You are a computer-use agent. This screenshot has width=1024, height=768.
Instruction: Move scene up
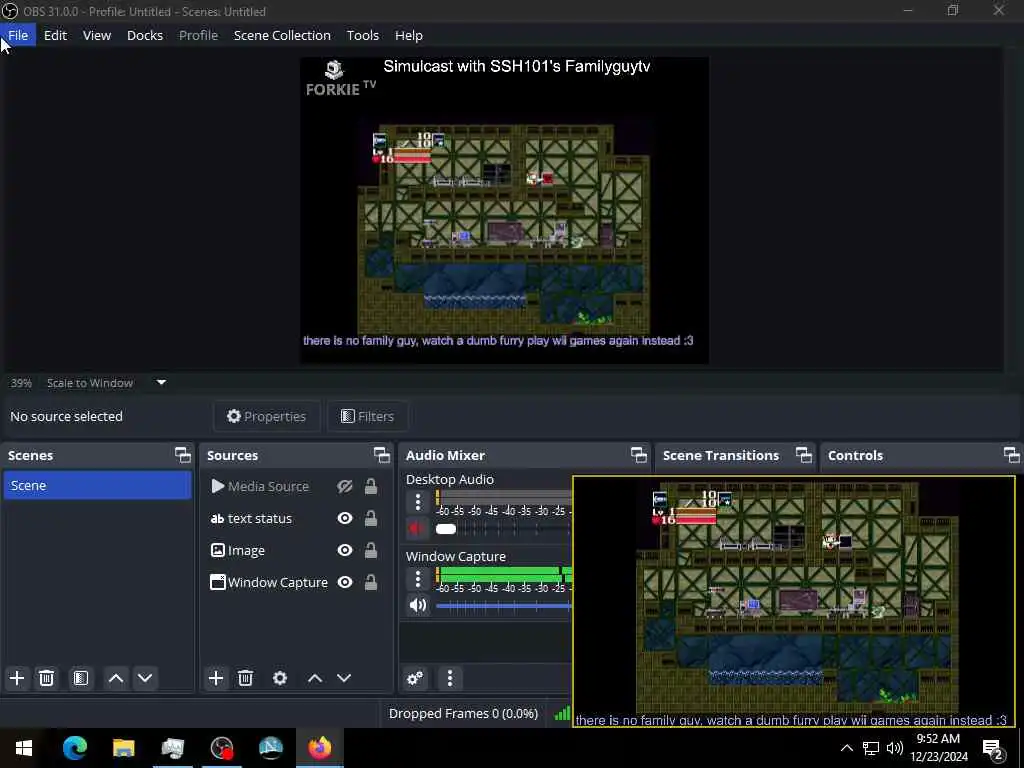coord(116,678)
